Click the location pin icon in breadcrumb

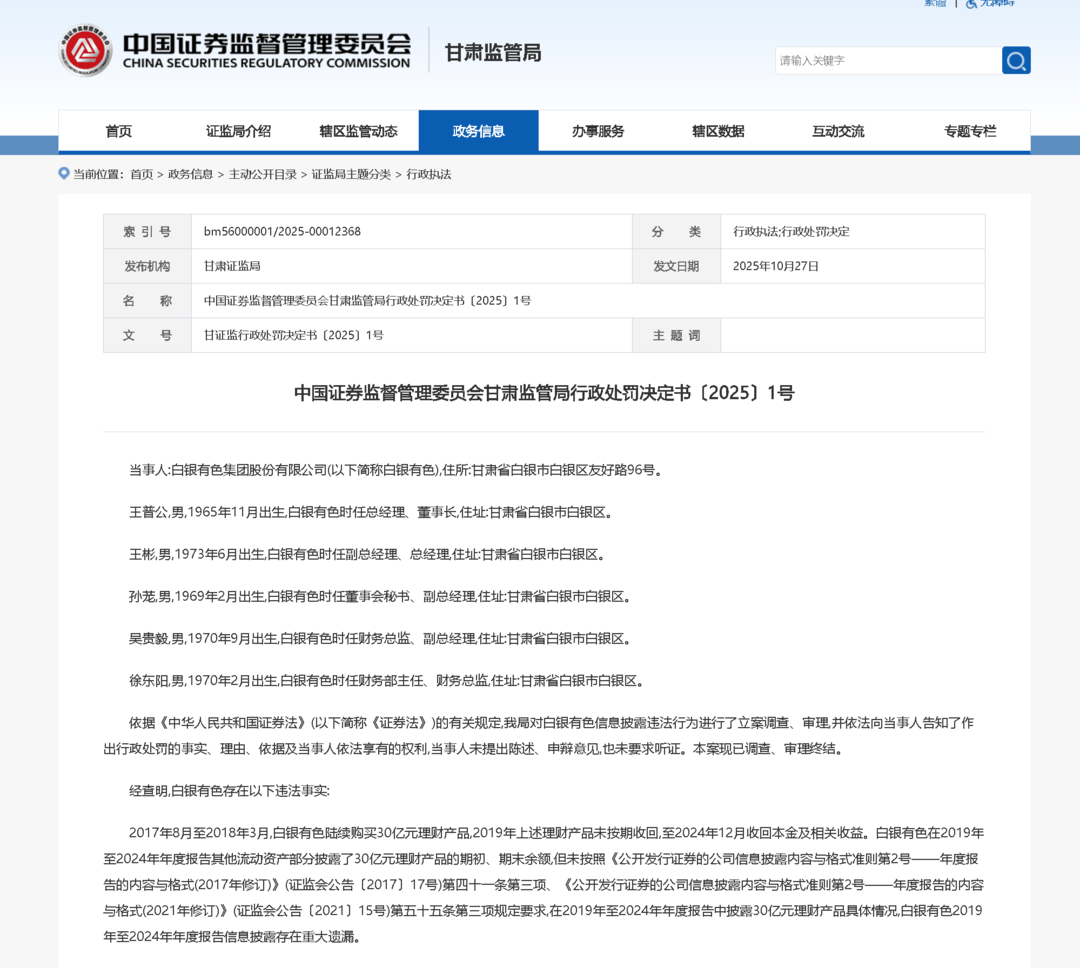(64, 174)
